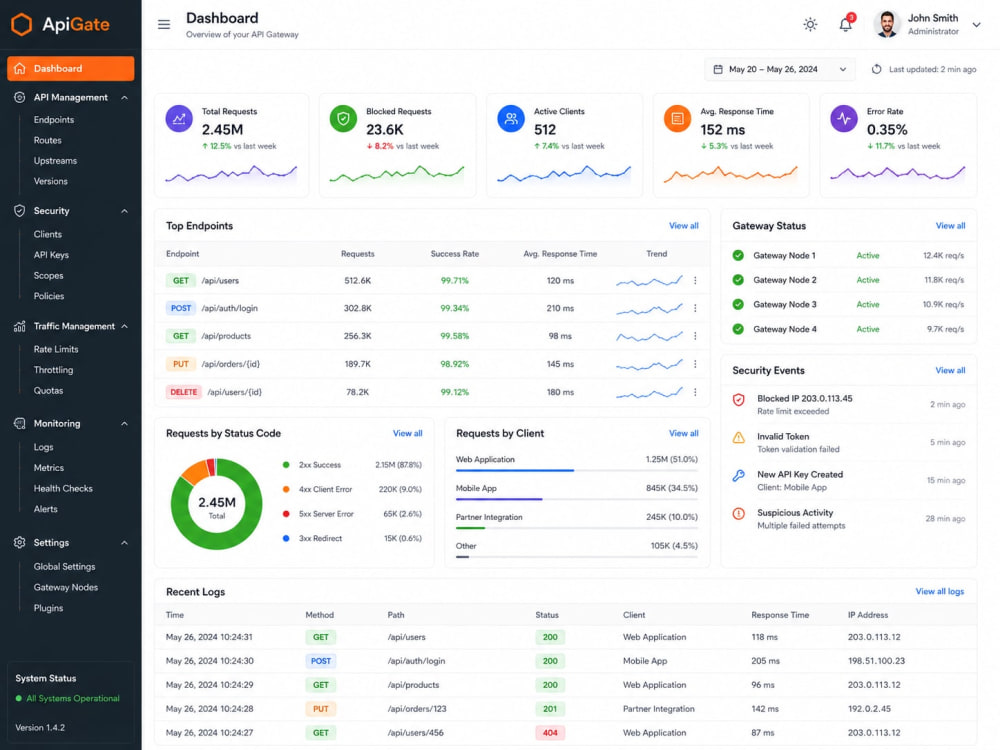The height and width of the screenshot is (750, 1000).
Task: Click View all in Requests by Status Code
Action: [x=408, y=434]
